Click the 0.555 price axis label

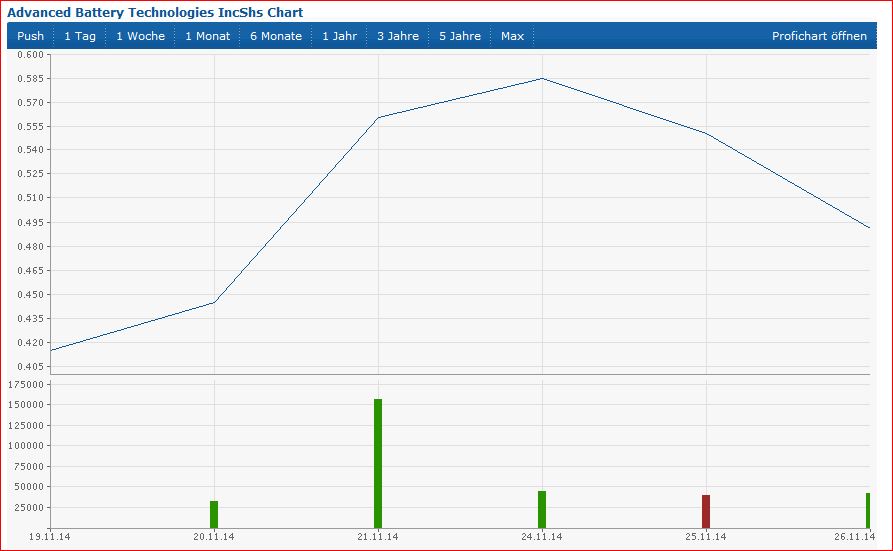[x=30, y=126]
